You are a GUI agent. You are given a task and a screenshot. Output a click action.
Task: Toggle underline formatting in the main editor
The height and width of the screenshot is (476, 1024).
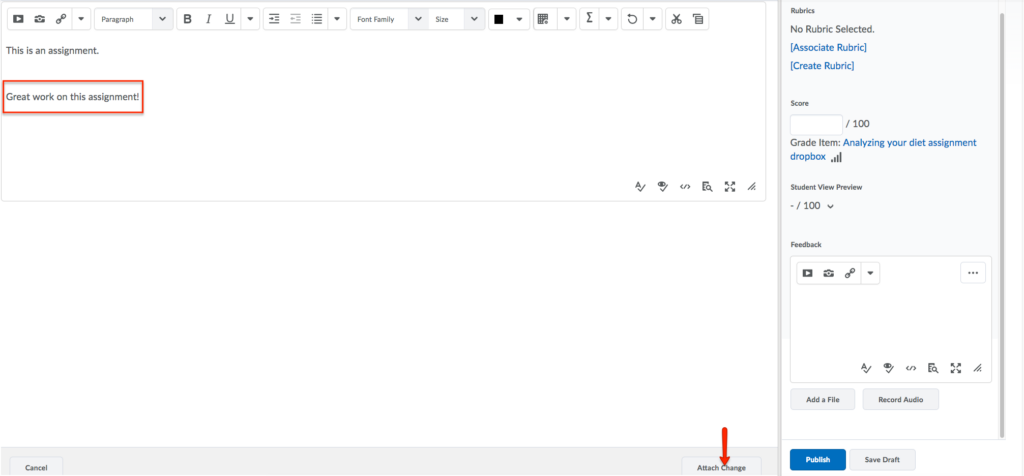click(x=229, y=19)
